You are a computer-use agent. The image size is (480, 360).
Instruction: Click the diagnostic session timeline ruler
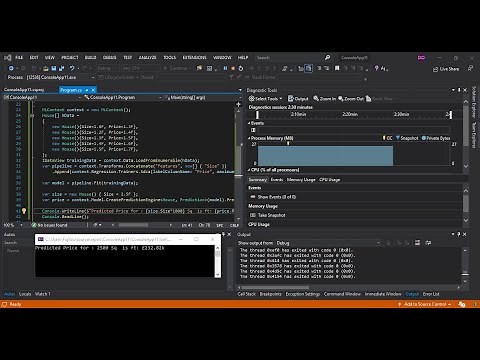(353, 114)
